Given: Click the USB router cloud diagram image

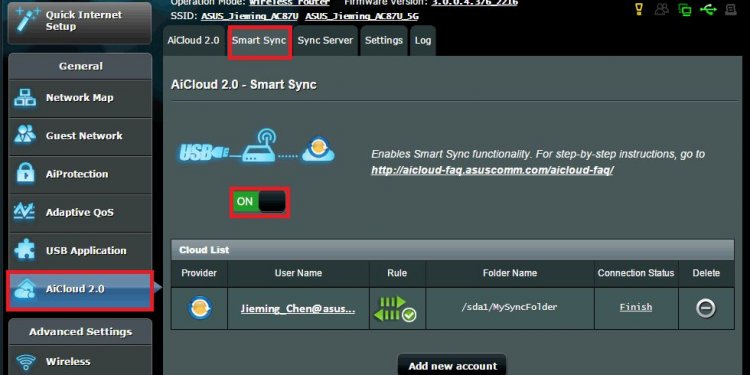Looking at the screenshot, I should pos(257,147).
